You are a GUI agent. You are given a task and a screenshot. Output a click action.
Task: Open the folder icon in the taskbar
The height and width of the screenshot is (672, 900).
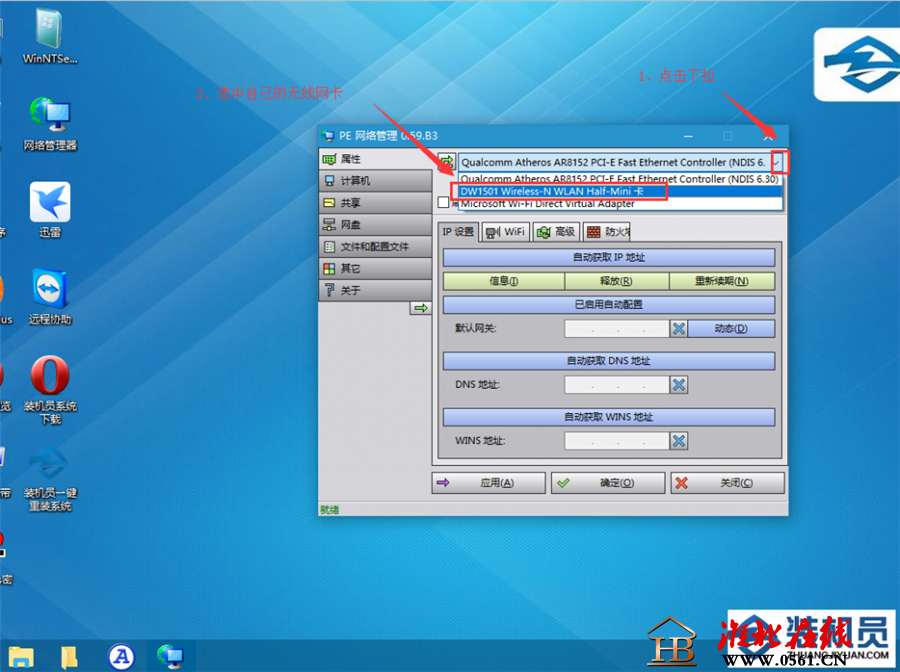[x=69, y=657]
